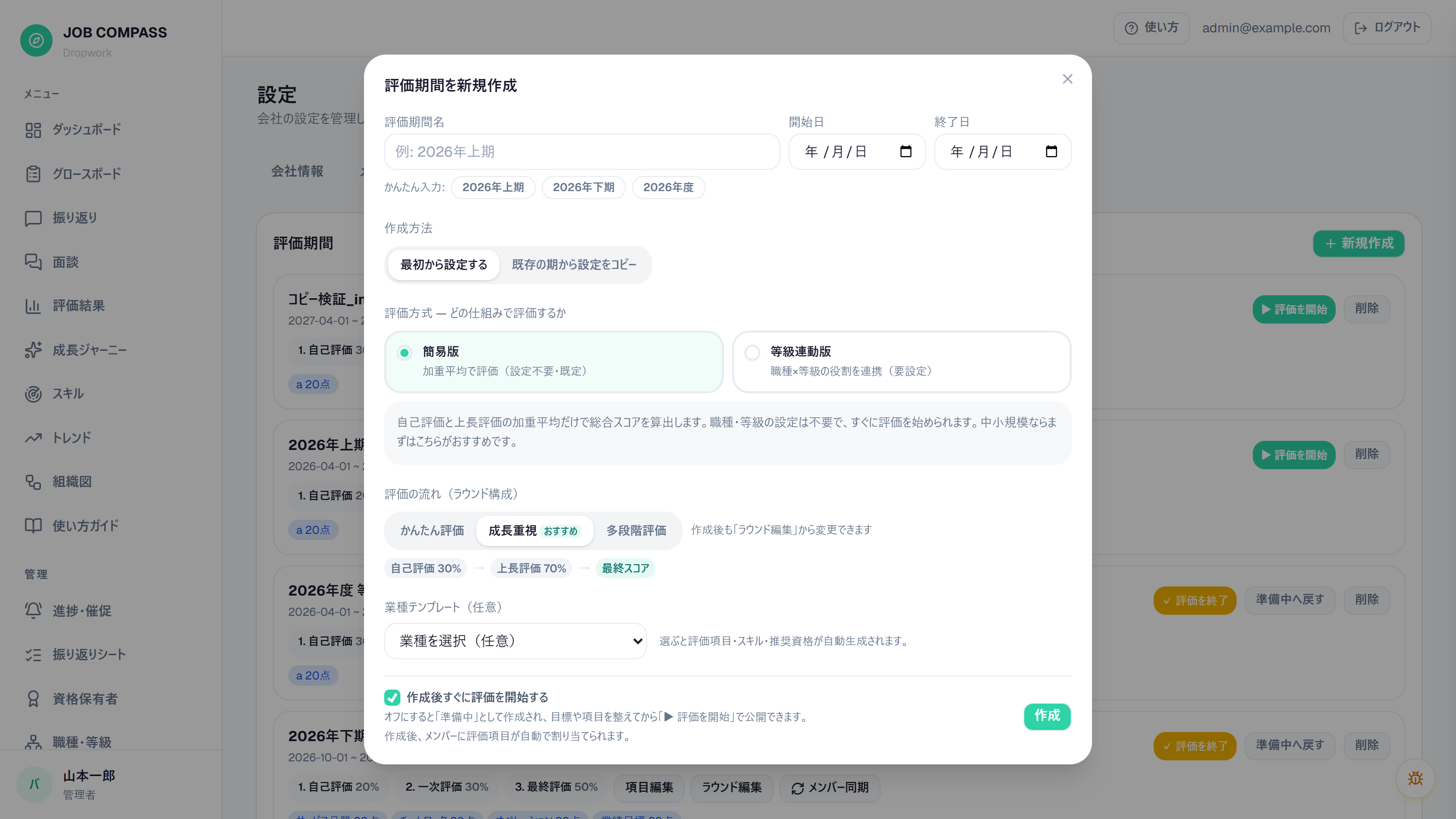Image resolution: width=1456 pixels, height=819 pixels.
Task: Go to 評価結果 in the sidebar menu
Action: pos(78,306)
